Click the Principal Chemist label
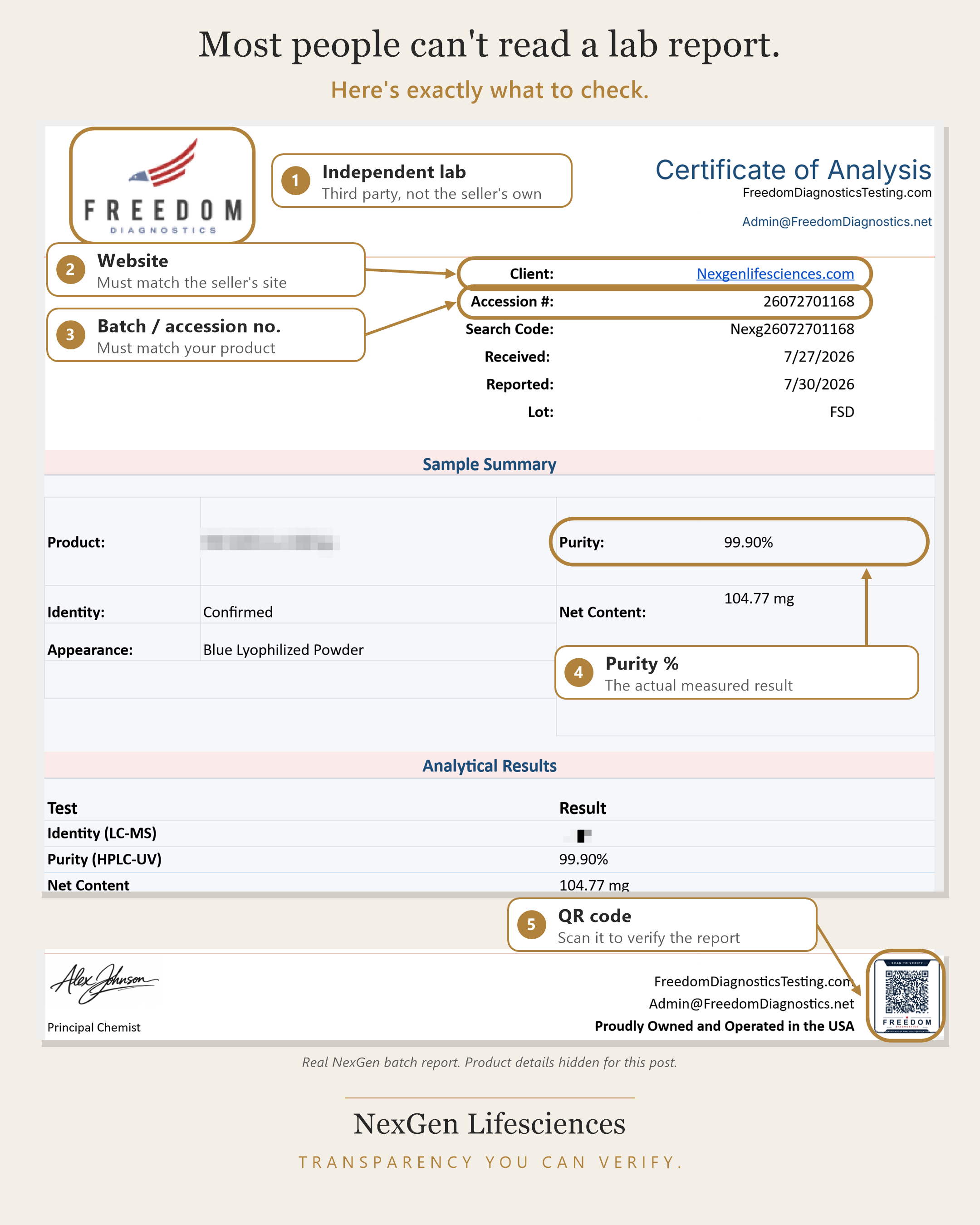Image resolution: width=980 pixels, height=1225 pixels. [x=94, y=1027]
